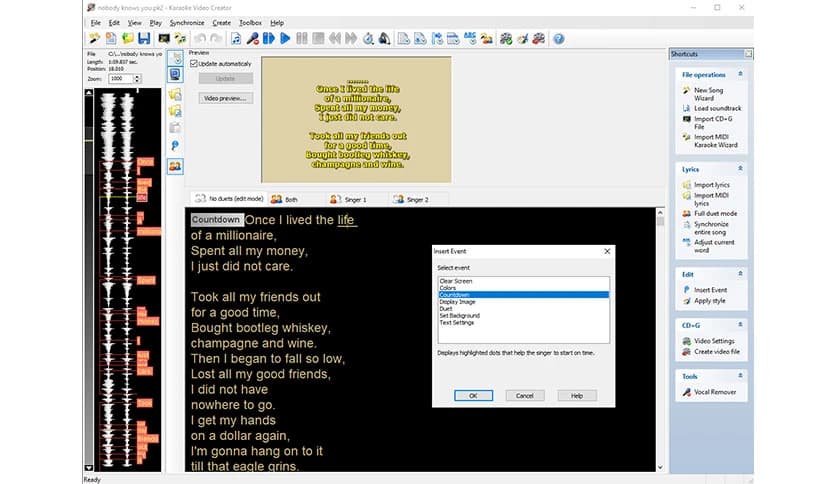Screen dimensions: 836x484
Task: Collapse the Tools shortcuts section
Action: (740, 376)
